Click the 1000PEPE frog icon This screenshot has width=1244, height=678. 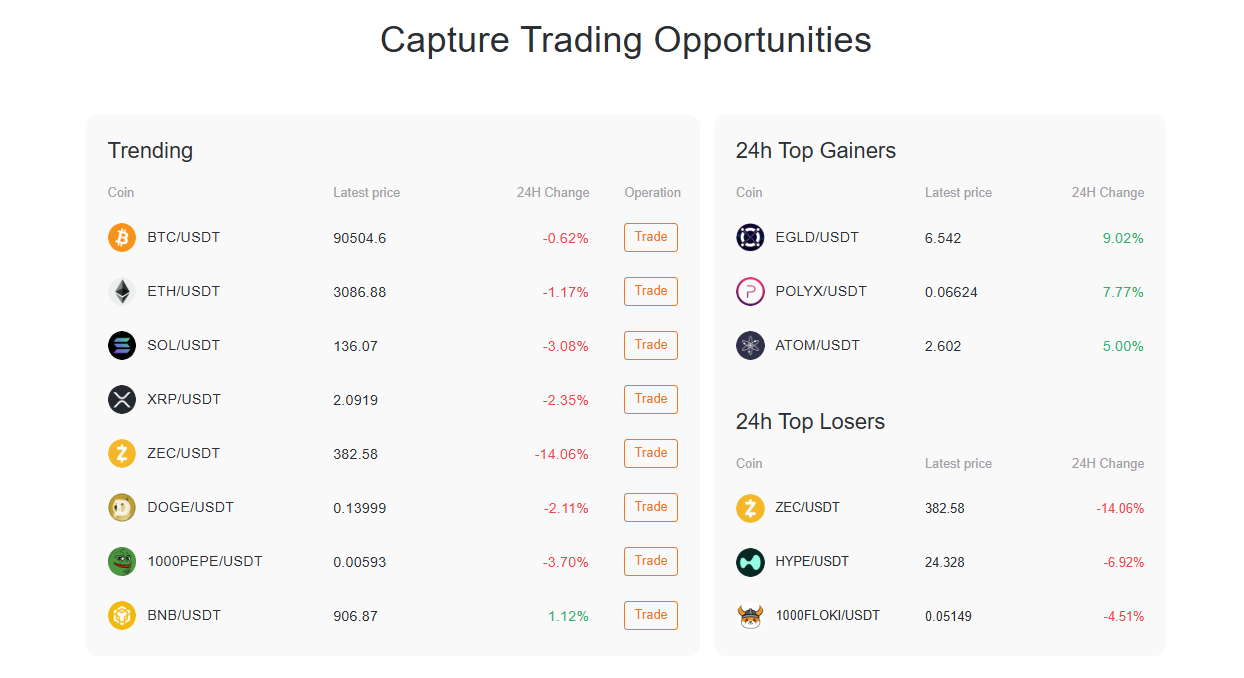pos(121,561)
